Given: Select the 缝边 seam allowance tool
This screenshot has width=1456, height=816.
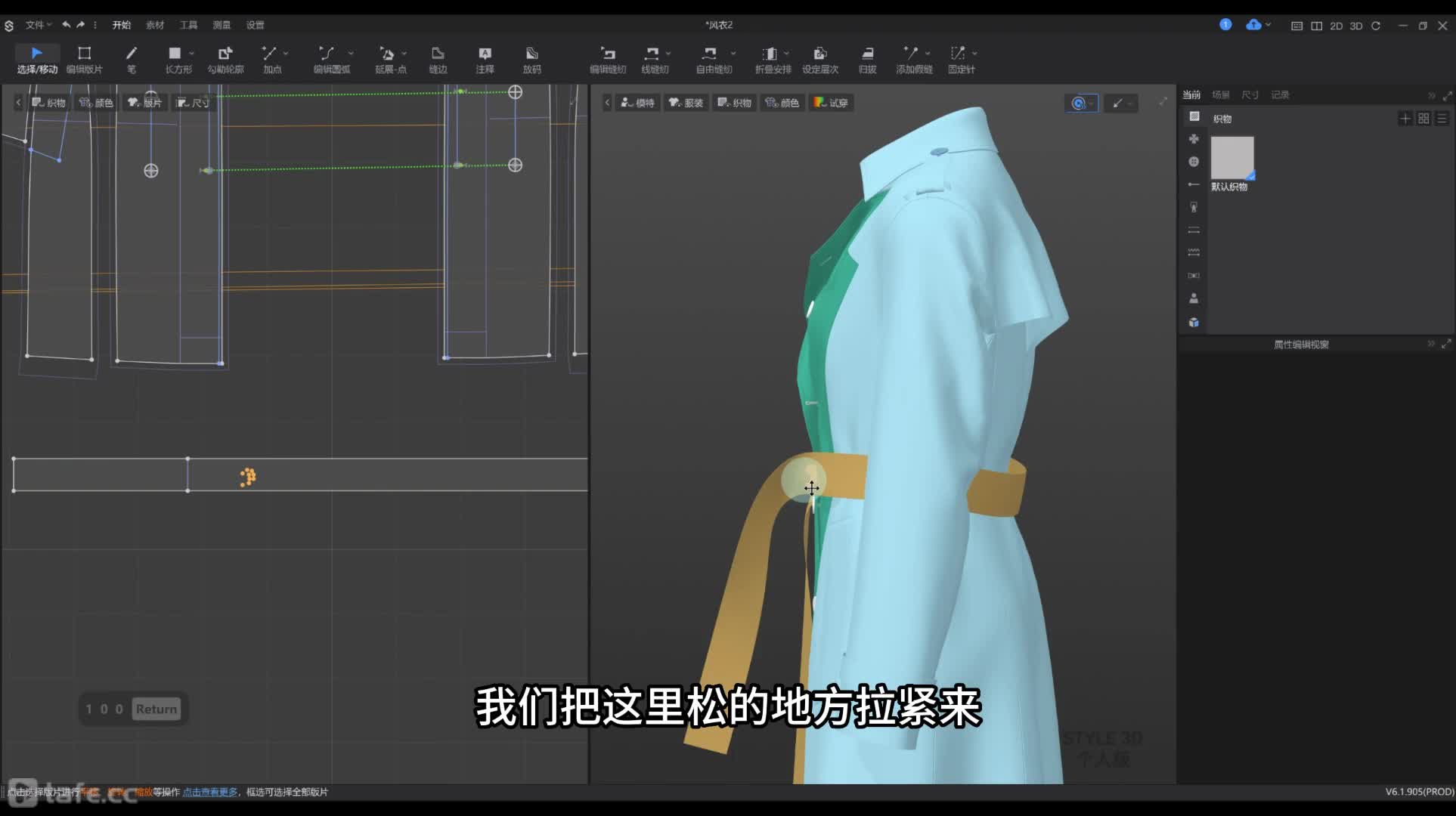Looking at the screenshot, I should 438,60.
